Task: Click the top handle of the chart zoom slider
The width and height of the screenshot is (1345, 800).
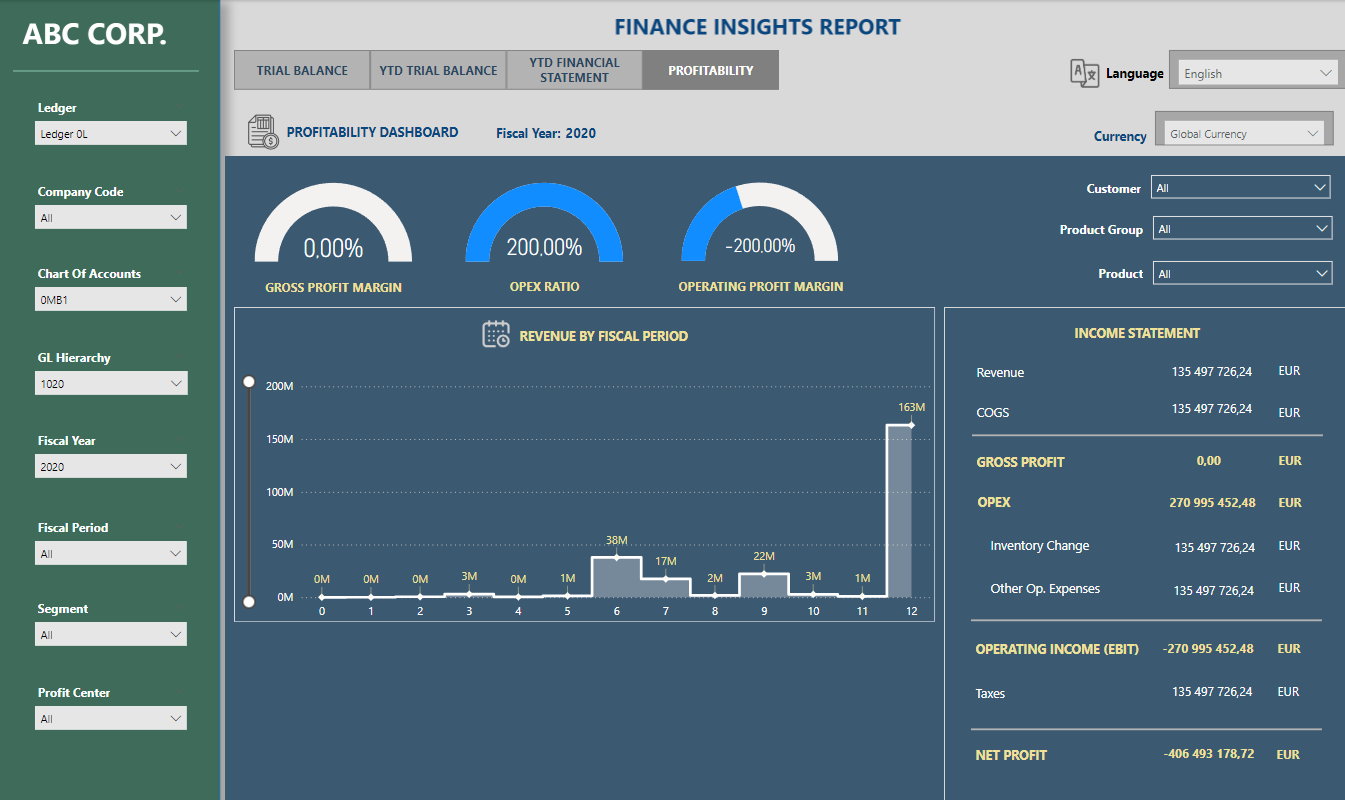Action: [x=249, y=383]
